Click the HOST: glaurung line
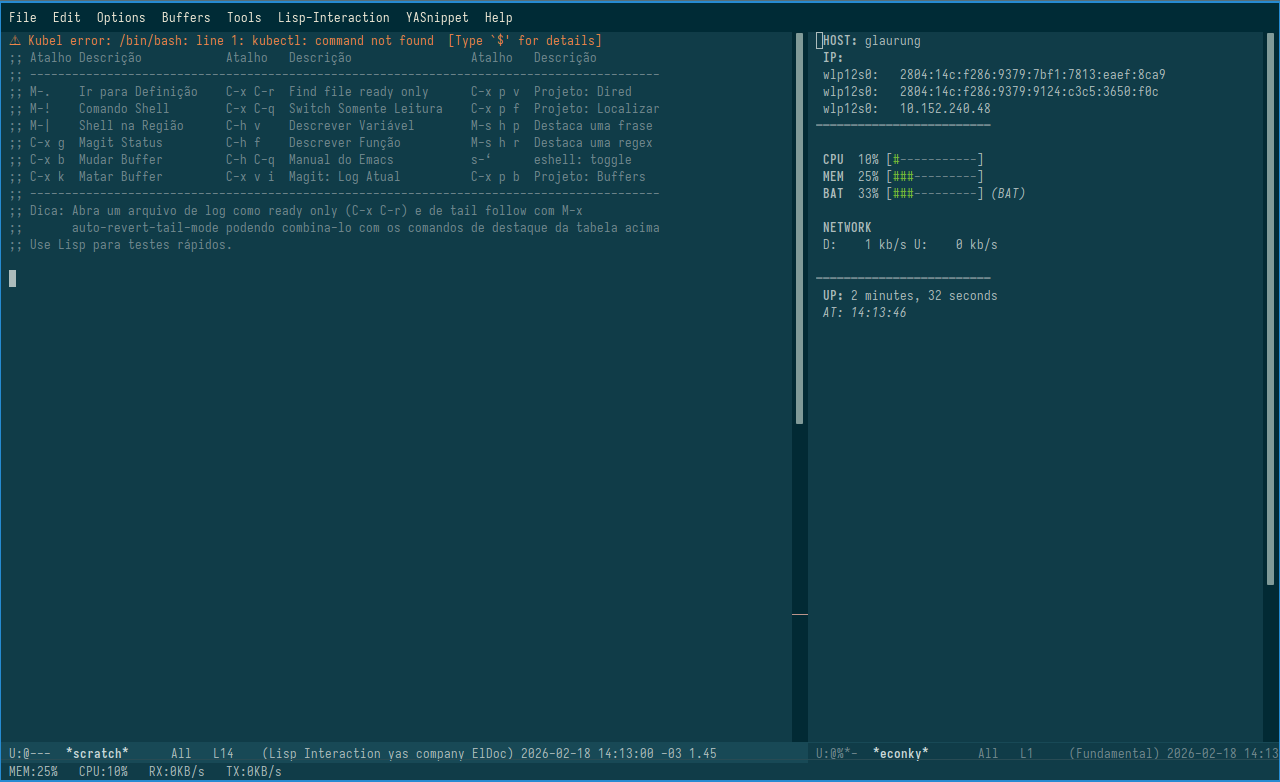 [x=872, y=41]
